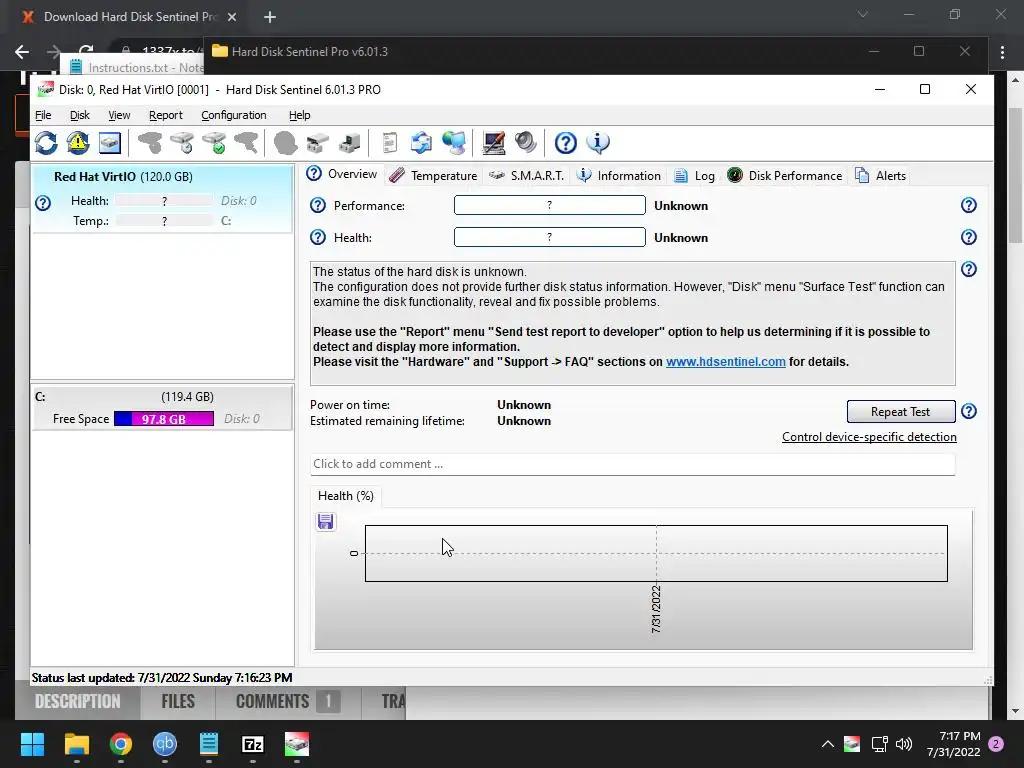Click the help icon next to Repeat Test
Screen dimensions: 1024x768
point(968,411)
